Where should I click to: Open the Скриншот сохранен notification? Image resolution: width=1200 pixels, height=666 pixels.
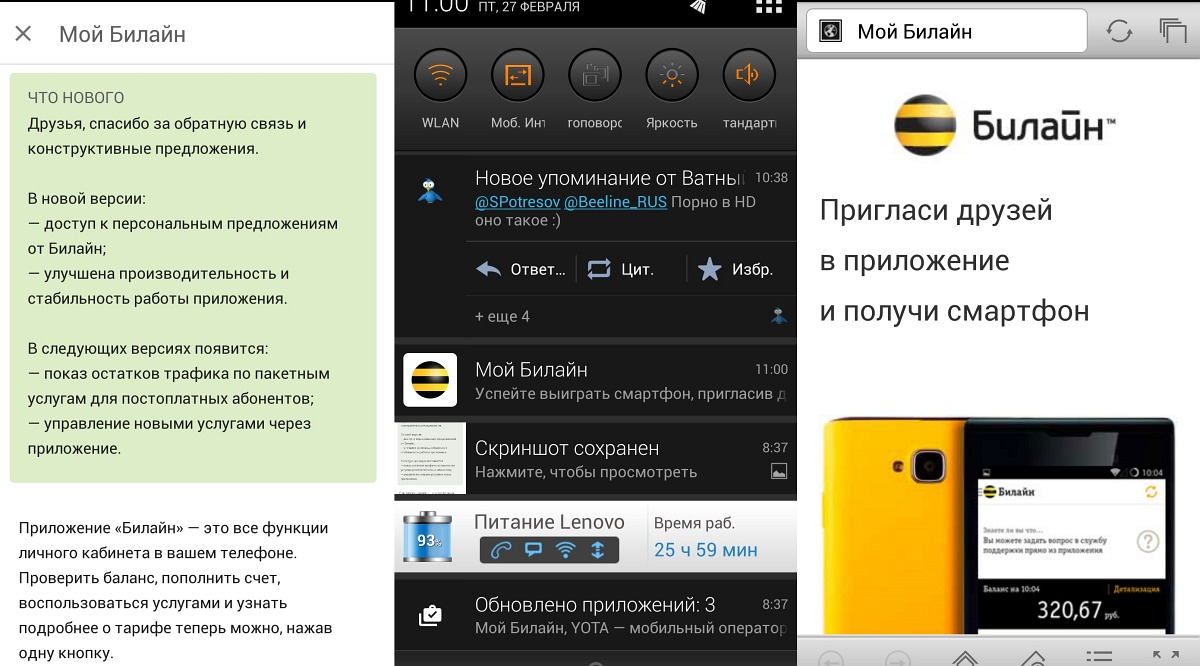pyautogui.click(x=596, y=458)
